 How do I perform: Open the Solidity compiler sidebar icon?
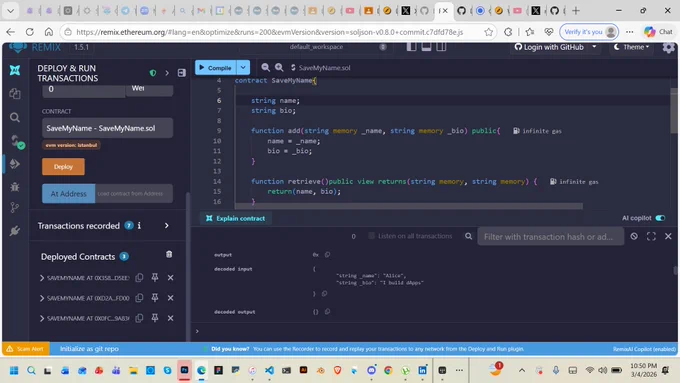click(16, 141)
